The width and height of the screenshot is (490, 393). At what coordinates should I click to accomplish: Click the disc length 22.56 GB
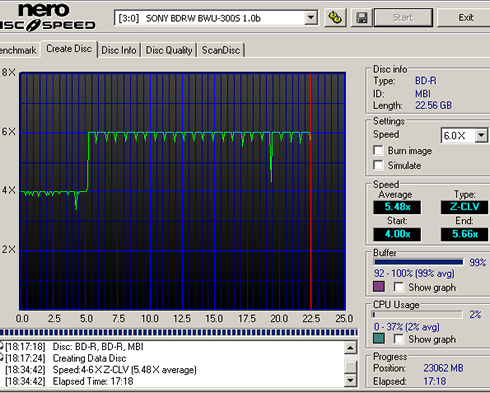pos(433,106)
